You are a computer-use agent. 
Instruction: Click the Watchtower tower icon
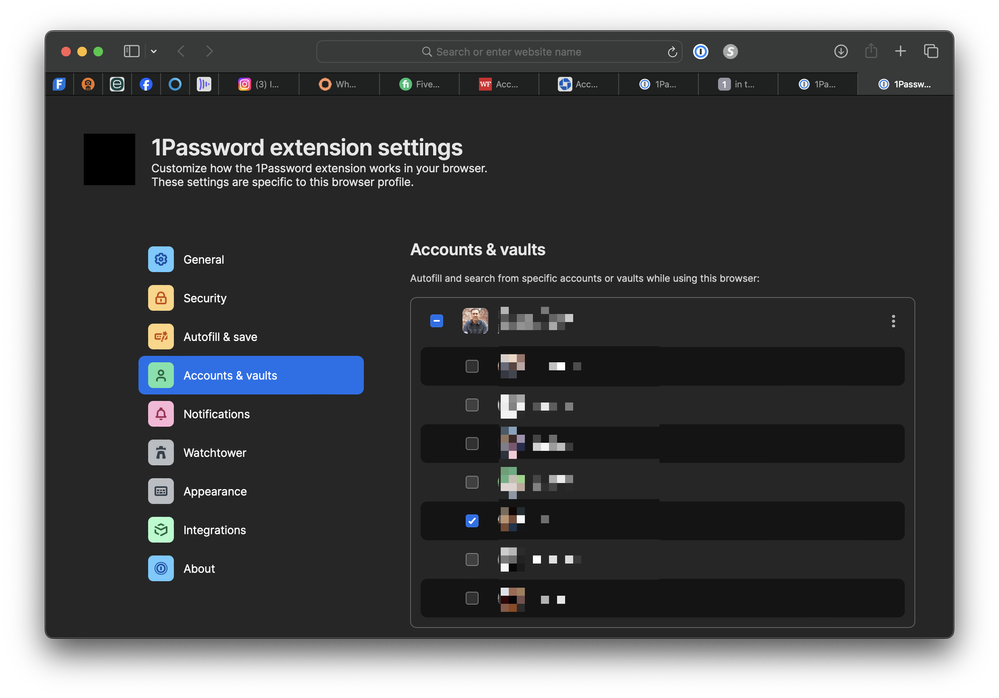(x=161, y=453)
